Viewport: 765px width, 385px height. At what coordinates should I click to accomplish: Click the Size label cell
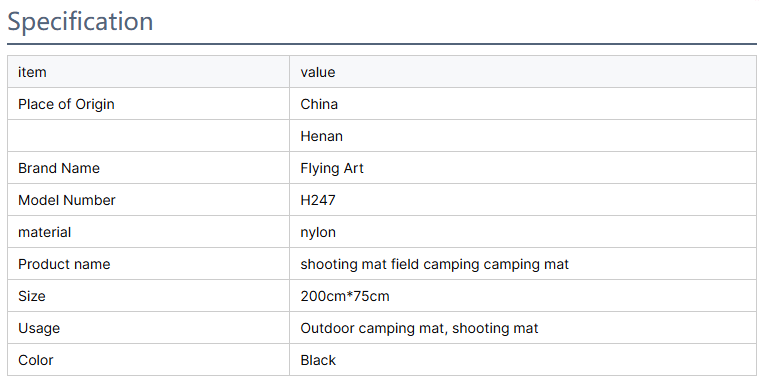pos(148,296)
